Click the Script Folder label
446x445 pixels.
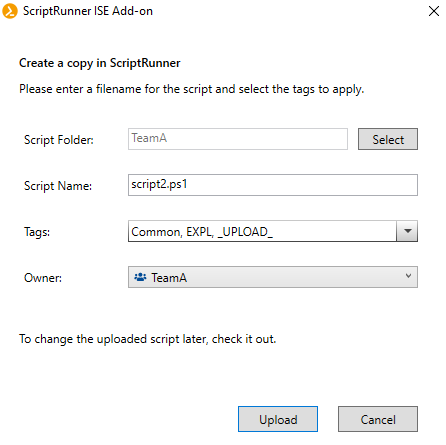(x=59, y=140)
